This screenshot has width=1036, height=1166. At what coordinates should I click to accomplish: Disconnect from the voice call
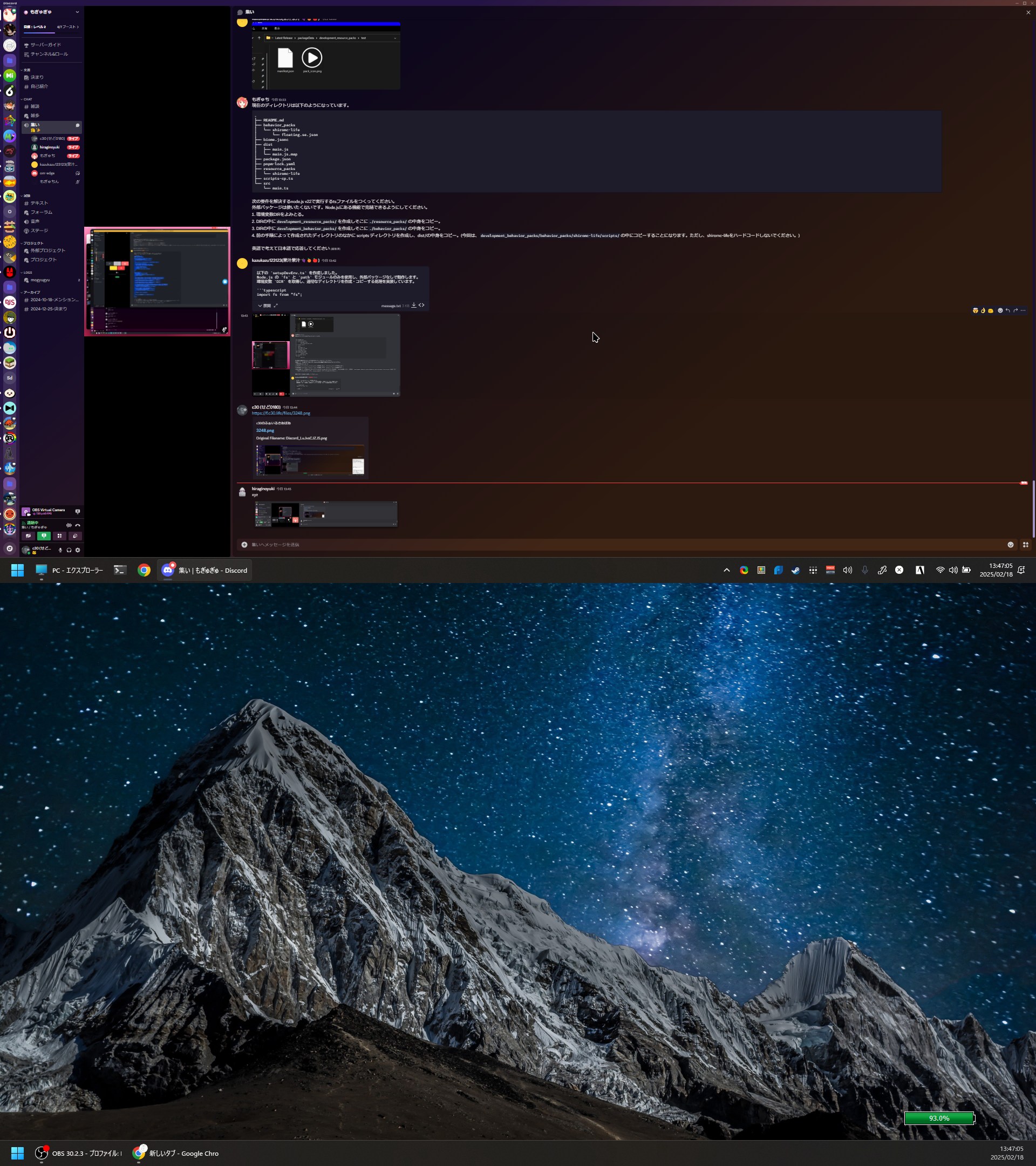coord(78,525)
